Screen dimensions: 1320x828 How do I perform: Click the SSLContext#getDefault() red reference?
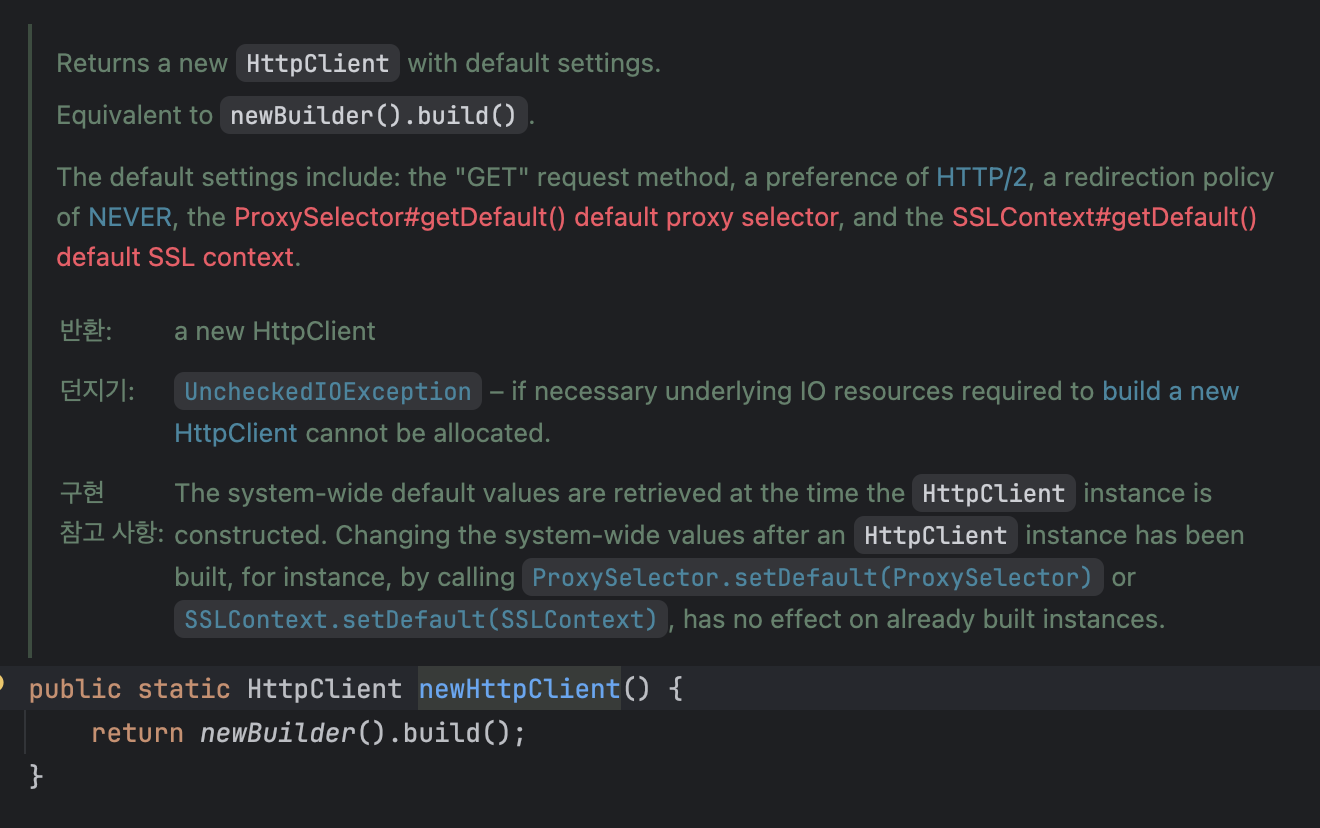click(1104, 217)
